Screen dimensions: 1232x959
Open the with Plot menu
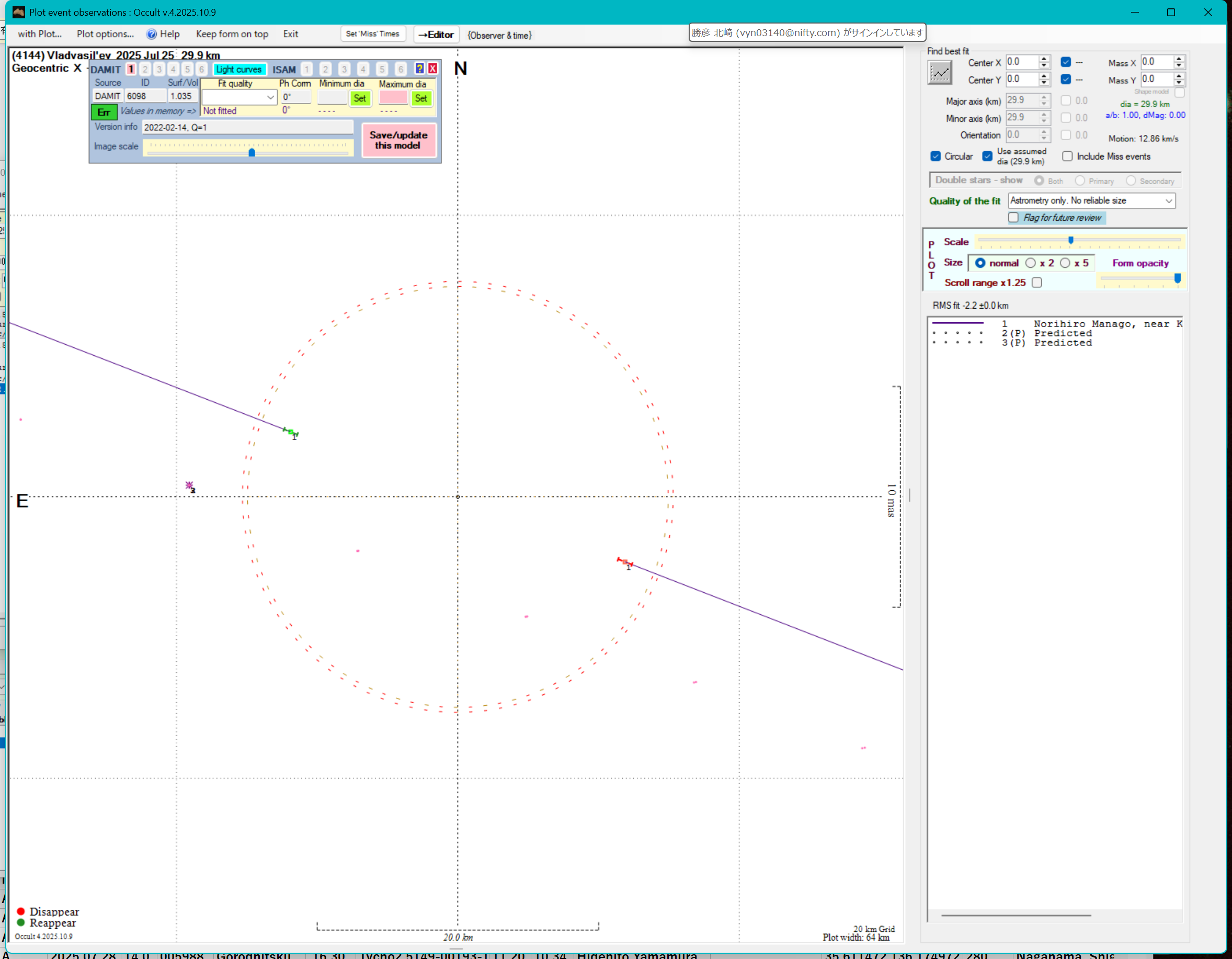(x=40, y=34)
